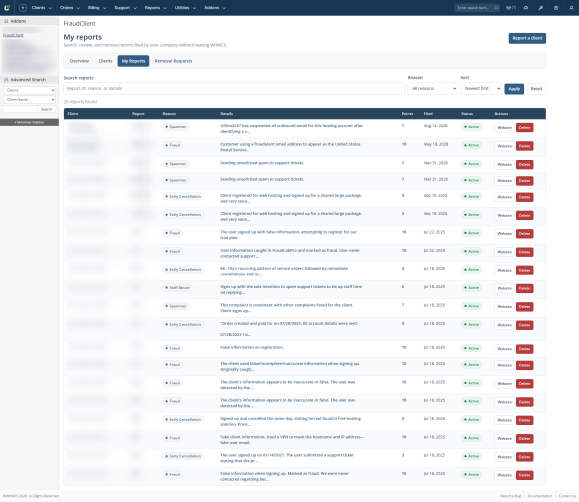The height and width of the screenshot is (502, 579).
Task: Expand the Client Name dropdown in sidebar
Action: [x=30, y=100]
